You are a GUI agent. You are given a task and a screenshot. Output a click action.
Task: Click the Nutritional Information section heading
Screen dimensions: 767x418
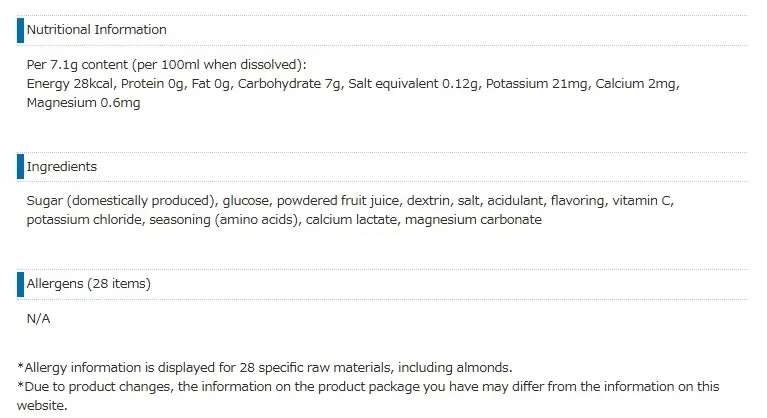[x=97, y=30]
